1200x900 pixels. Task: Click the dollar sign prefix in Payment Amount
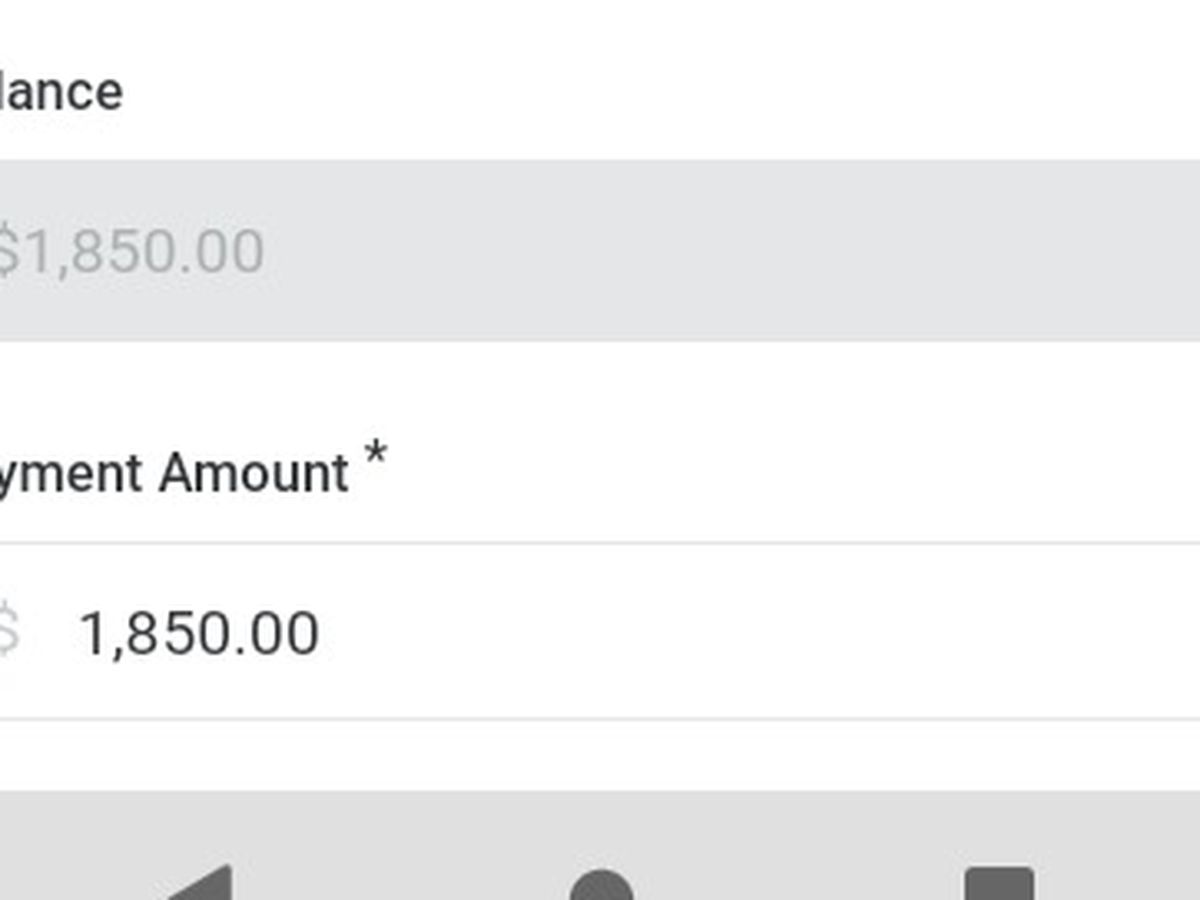(x=6, y=632)
